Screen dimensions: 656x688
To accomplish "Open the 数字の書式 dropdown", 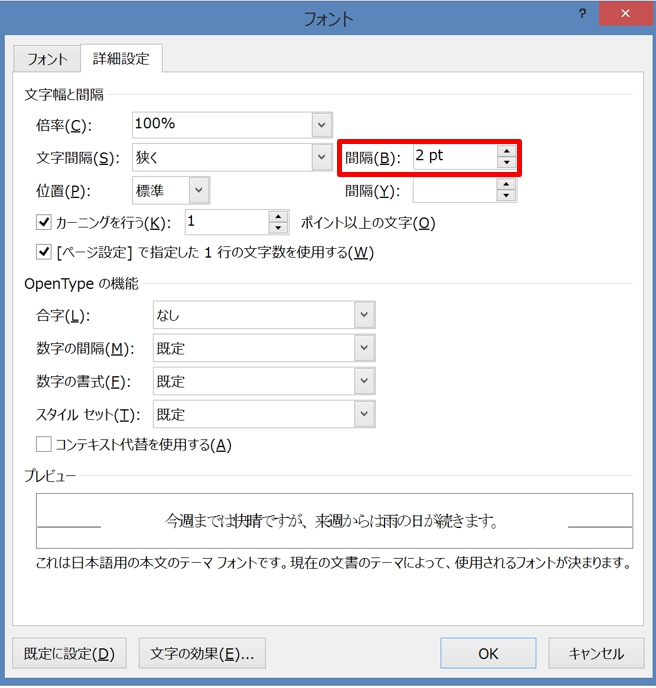I will pos(364,381).
